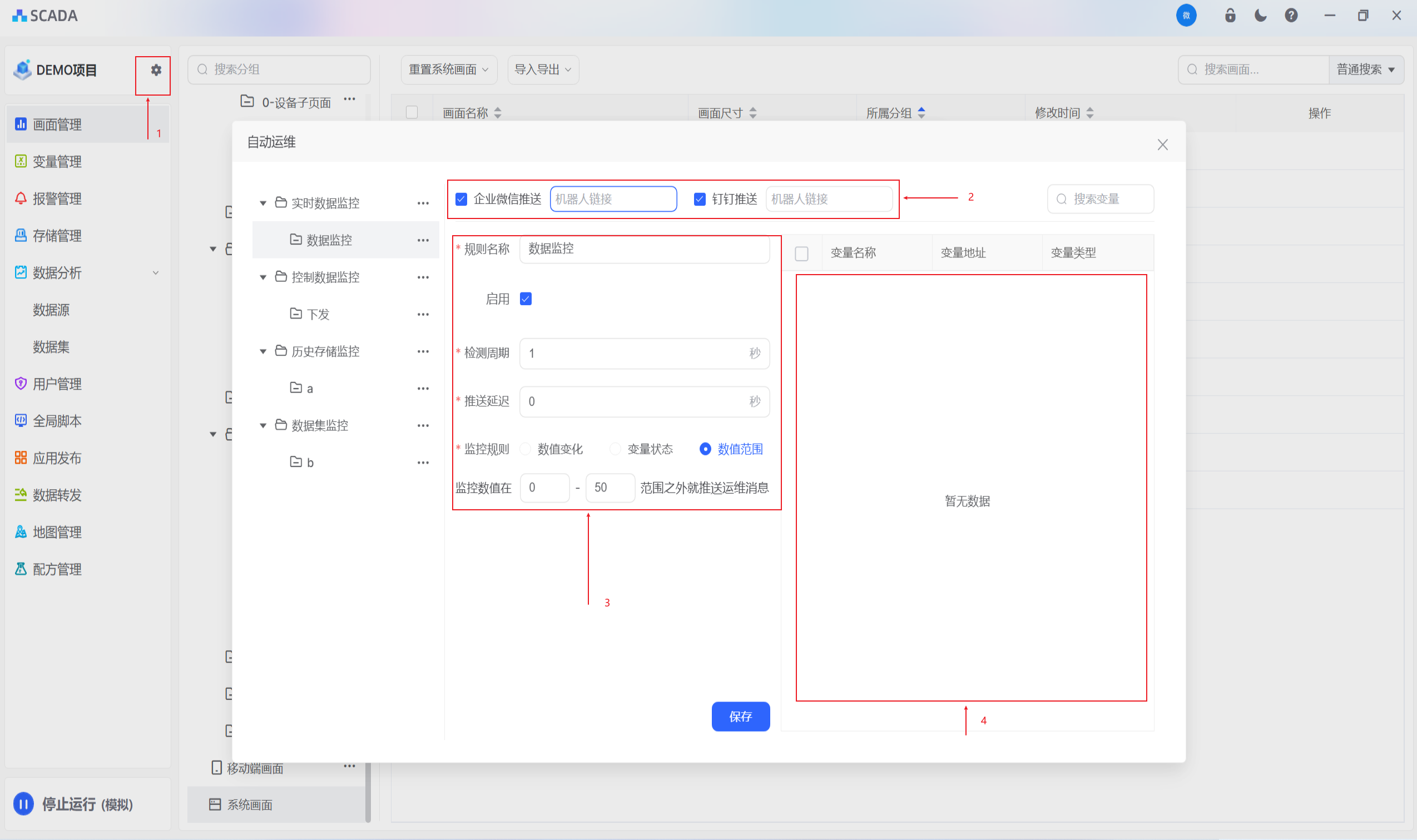The image size is (1417, 840).
Task: Open the 重置系统画面 dropdown
Action: point(448,69)
